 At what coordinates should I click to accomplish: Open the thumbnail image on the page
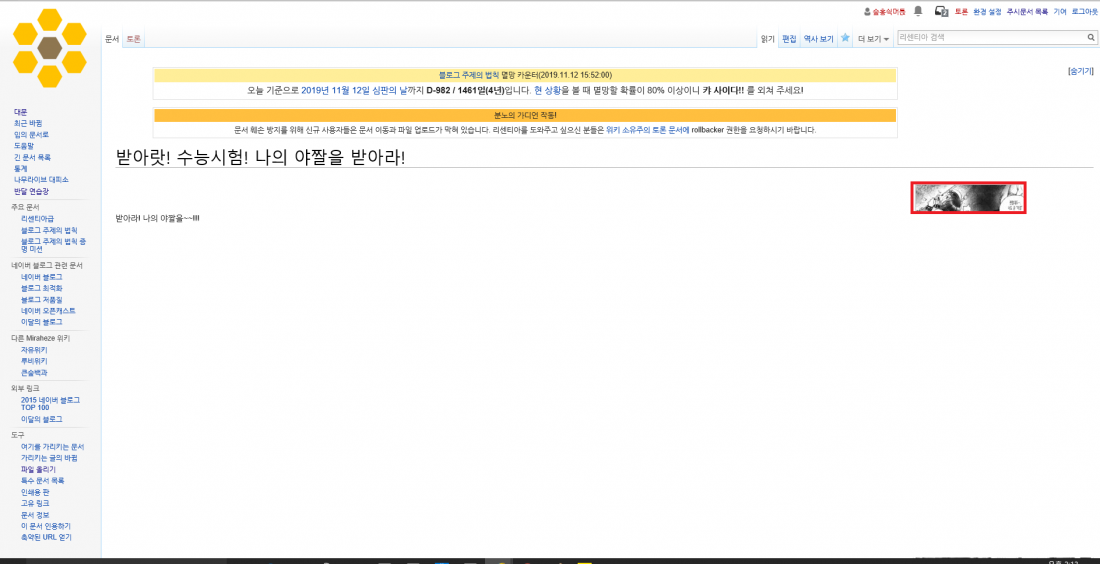968,198
